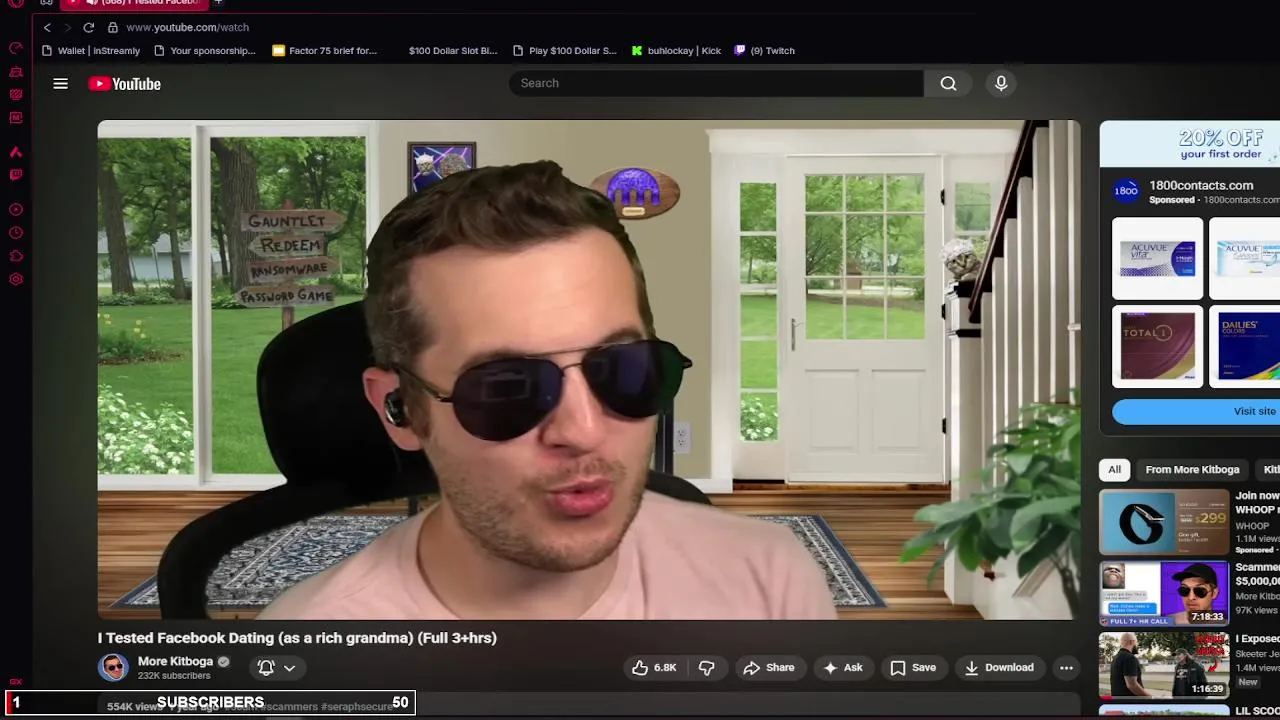This screenshot has height=720, width=1280.
Task: Select the 'All' filter chip
Action: [x=1114, y=470]
